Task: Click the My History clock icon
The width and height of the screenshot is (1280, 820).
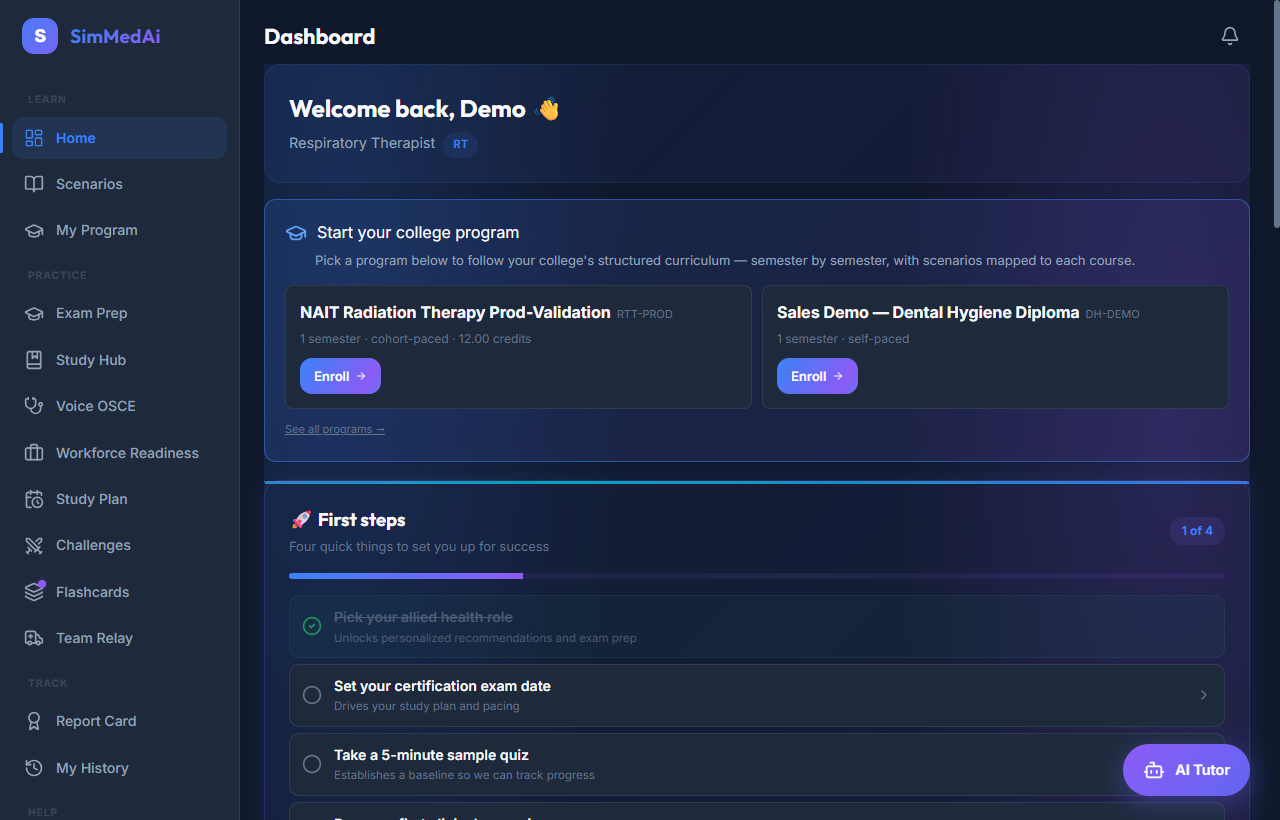Action: pos(34,768)
